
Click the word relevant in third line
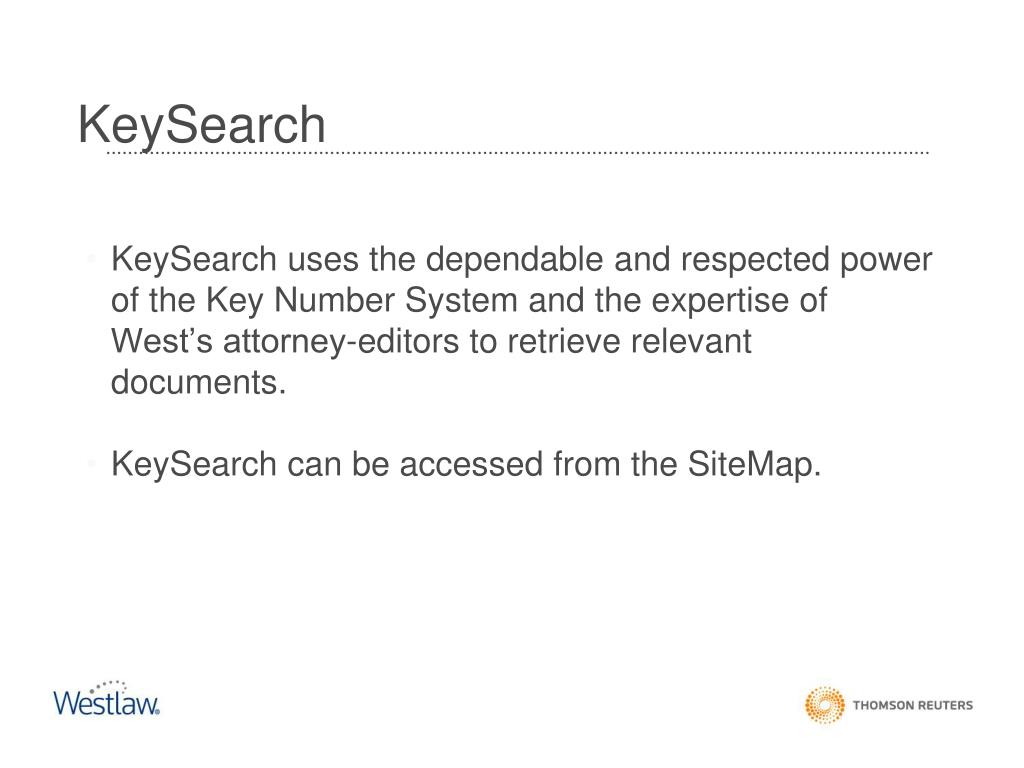point(691,342)
